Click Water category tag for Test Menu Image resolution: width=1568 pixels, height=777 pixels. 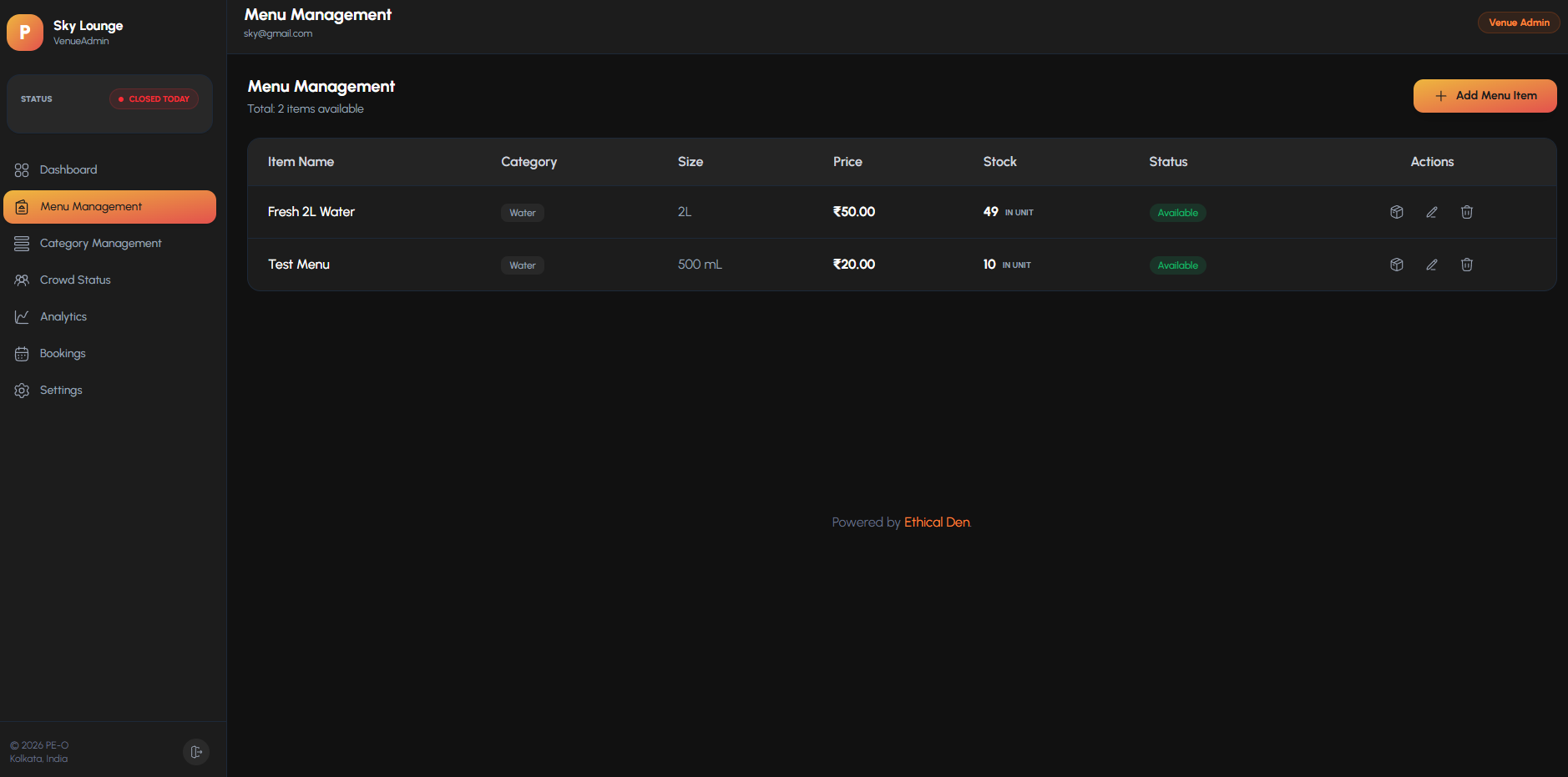[523, 265]
